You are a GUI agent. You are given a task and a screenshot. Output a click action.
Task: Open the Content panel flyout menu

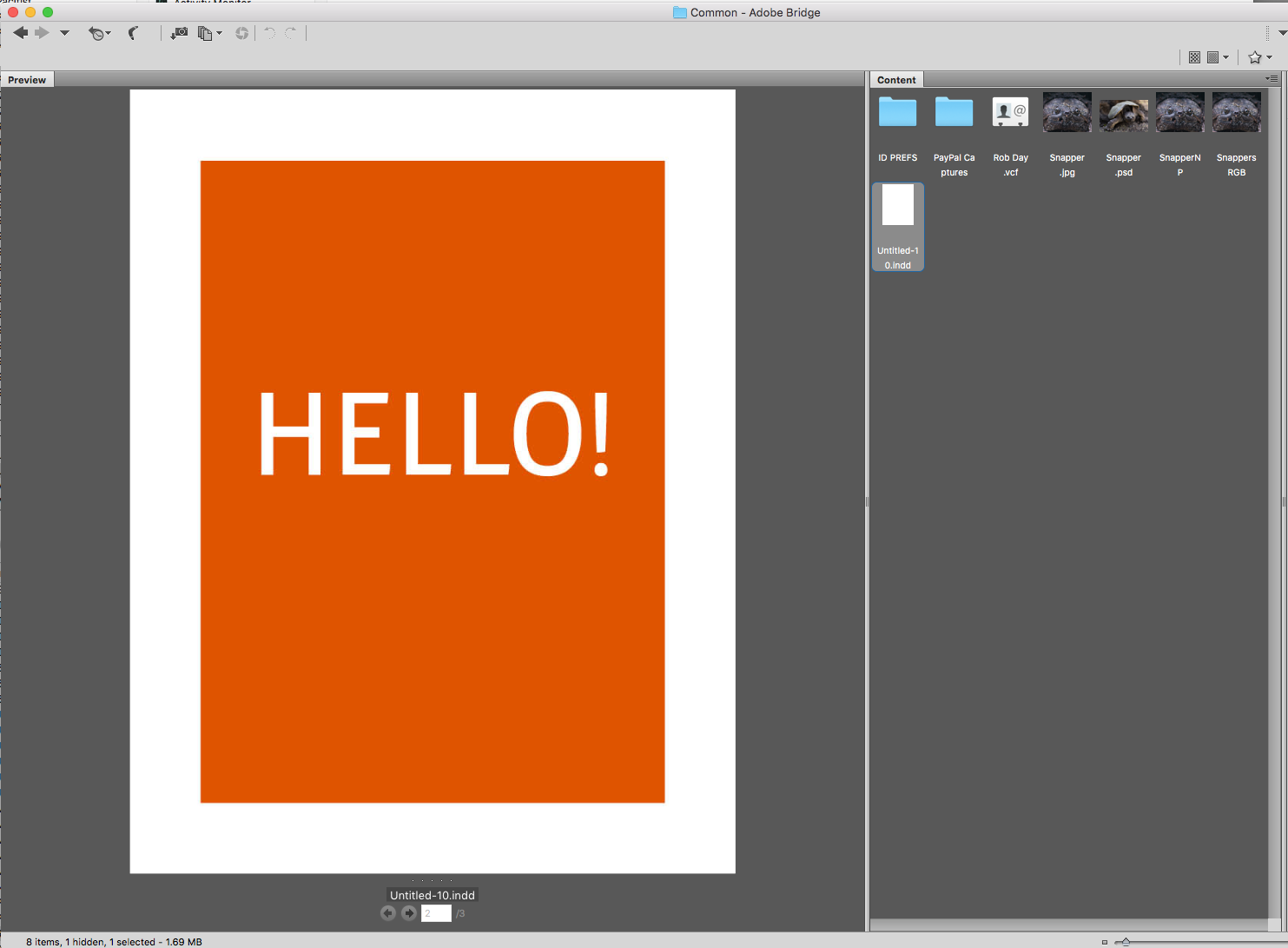[1272, 79]
